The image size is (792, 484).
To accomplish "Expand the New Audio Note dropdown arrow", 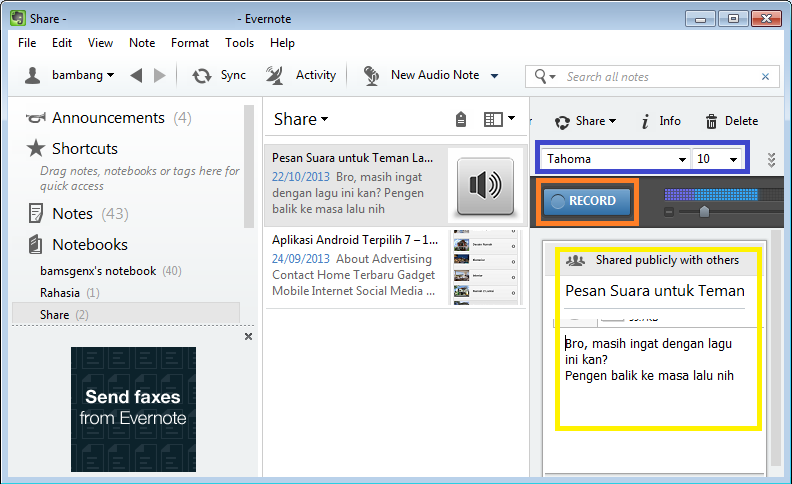I will 494,76.
